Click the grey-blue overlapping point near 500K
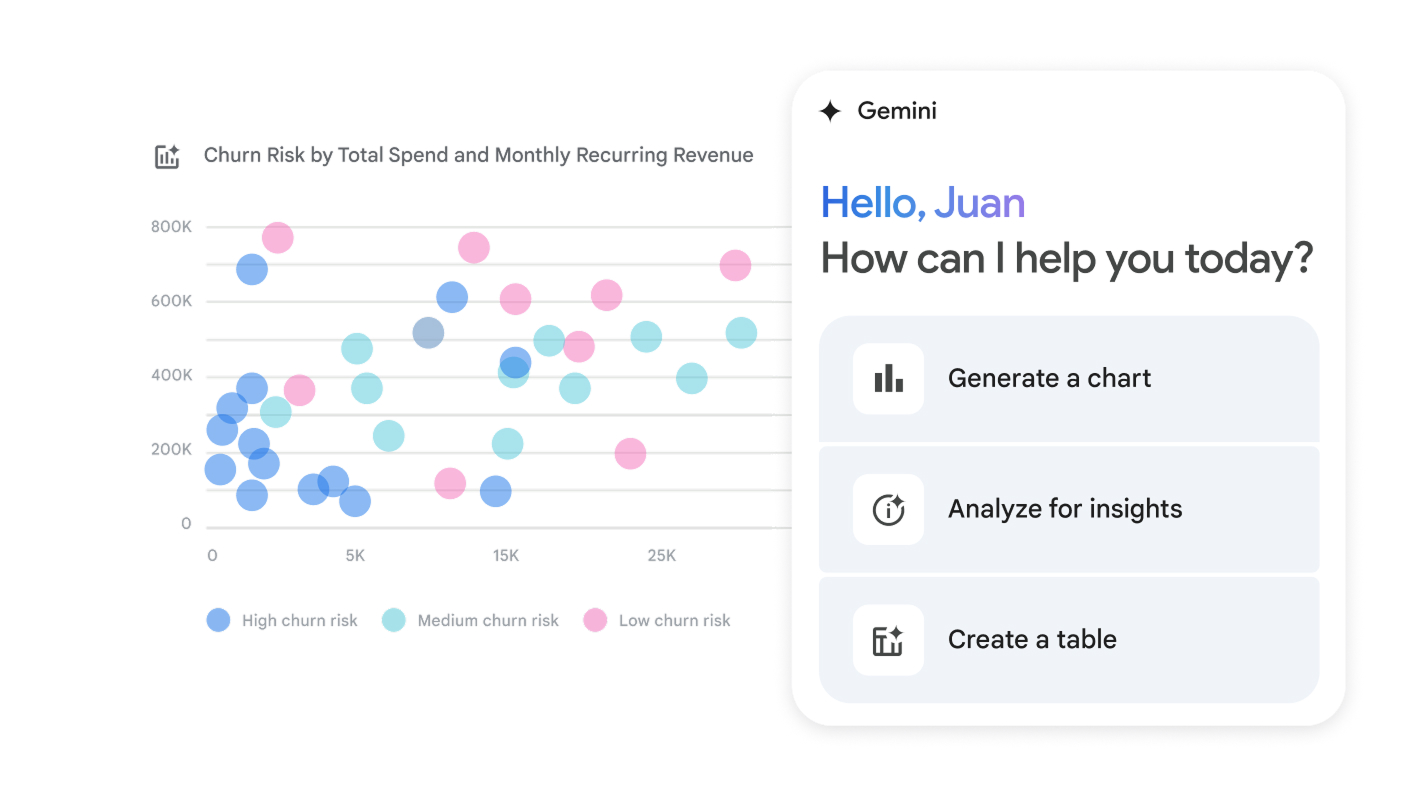The width and height of the screenshot is (1416, 796). click(428, 333)
